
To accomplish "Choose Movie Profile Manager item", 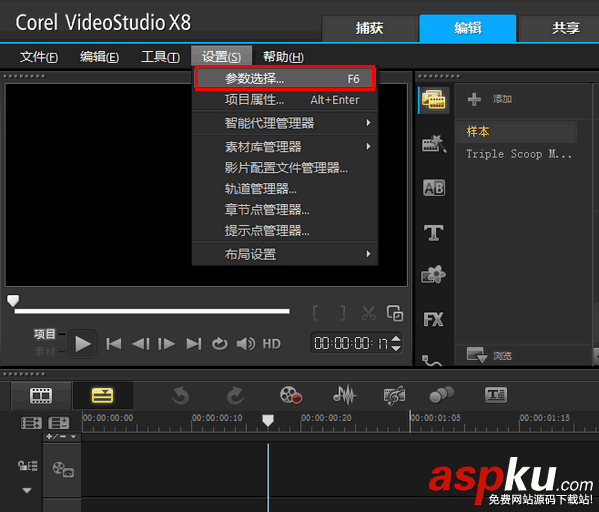I will [x=285, y=168].
